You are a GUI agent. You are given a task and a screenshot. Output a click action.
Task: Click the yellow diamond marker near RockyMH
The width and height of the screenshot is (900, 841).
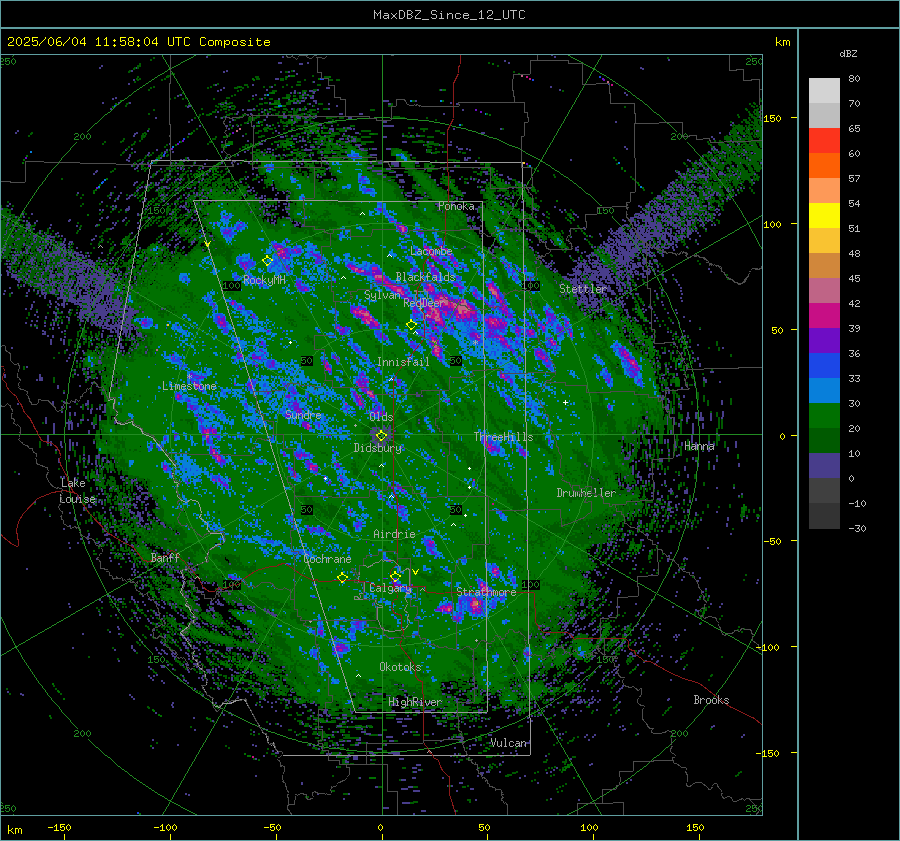pos(267,261)
